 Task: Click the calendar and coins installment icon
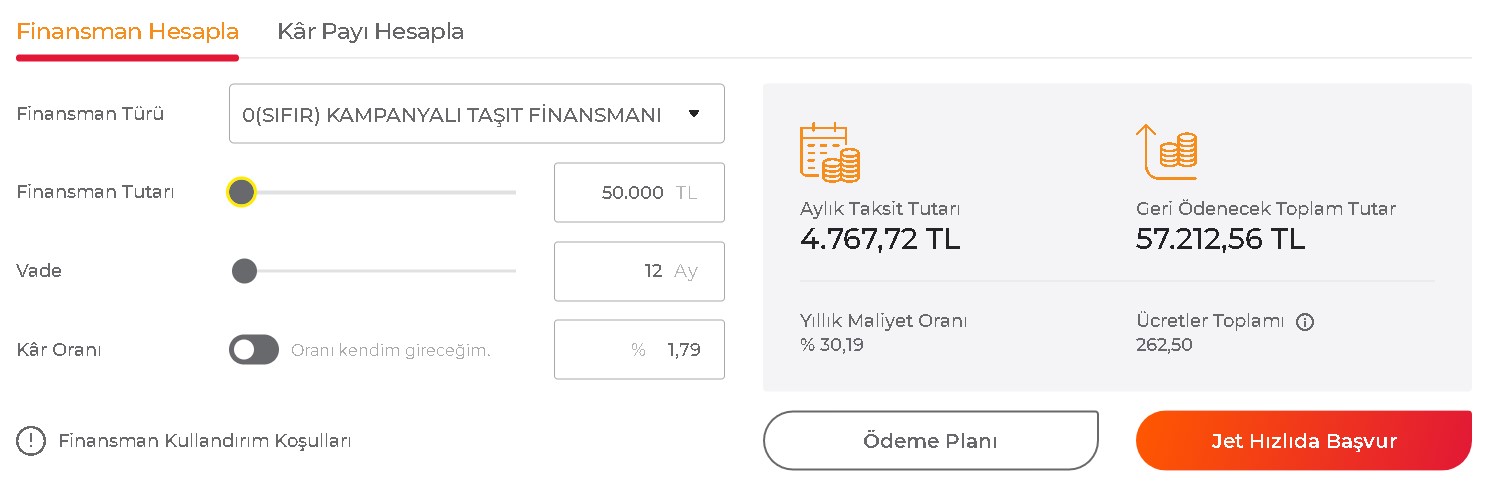coord(829,152)
